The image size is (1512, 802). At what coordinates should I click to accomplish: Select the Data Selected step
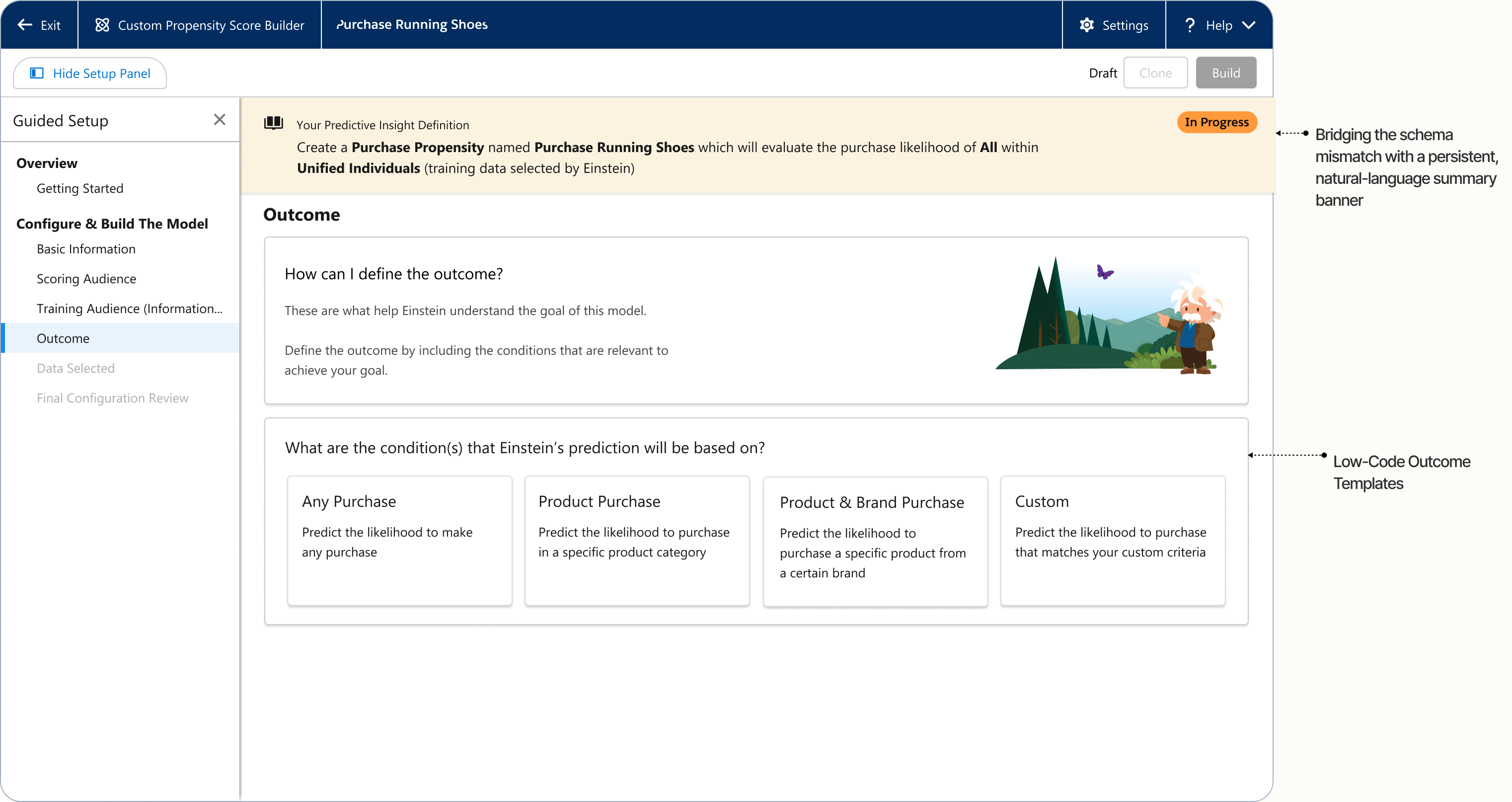[x=76, y=368]
